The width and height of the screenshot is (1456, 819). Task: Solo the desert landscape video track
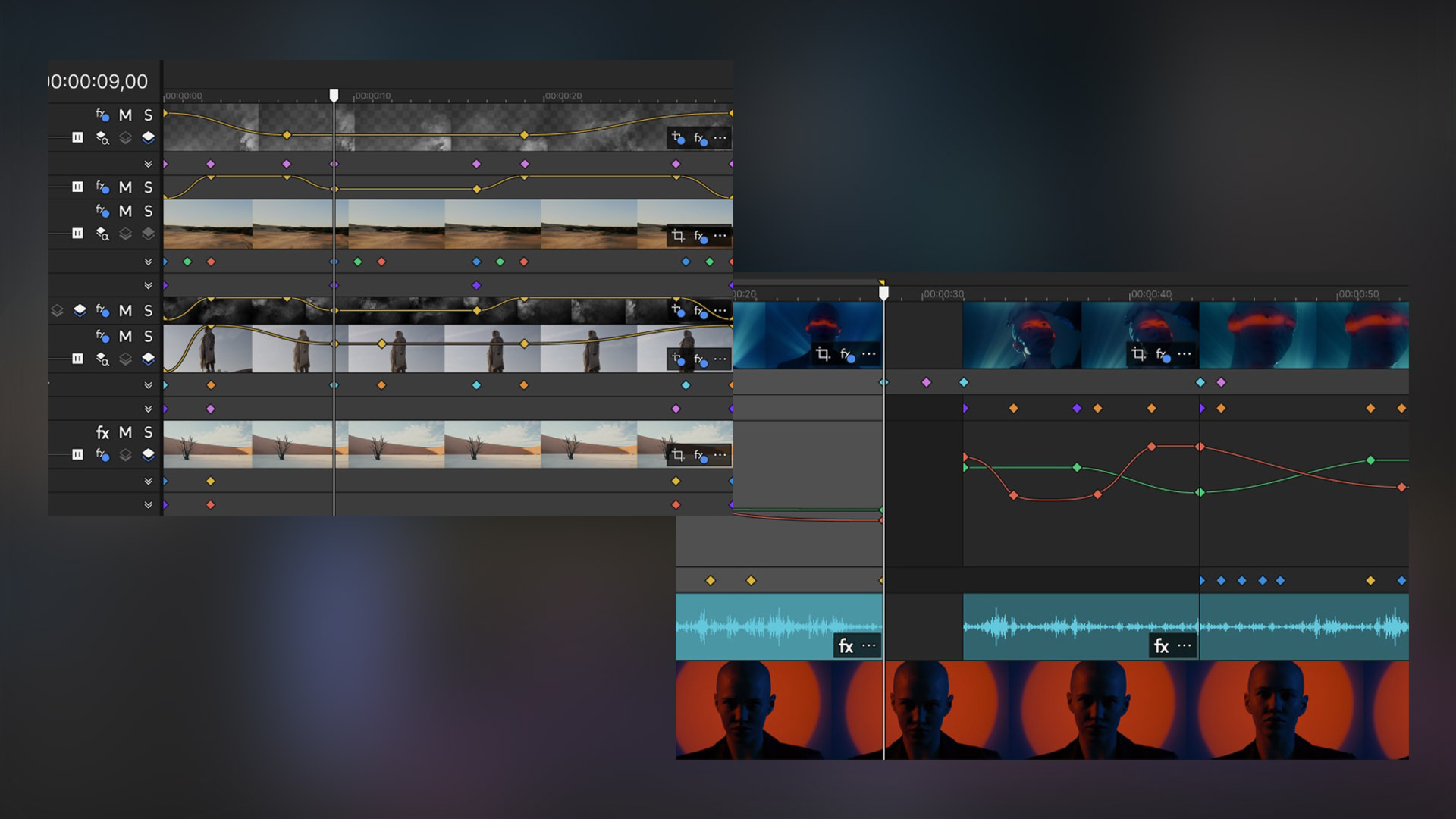(149, 212)
